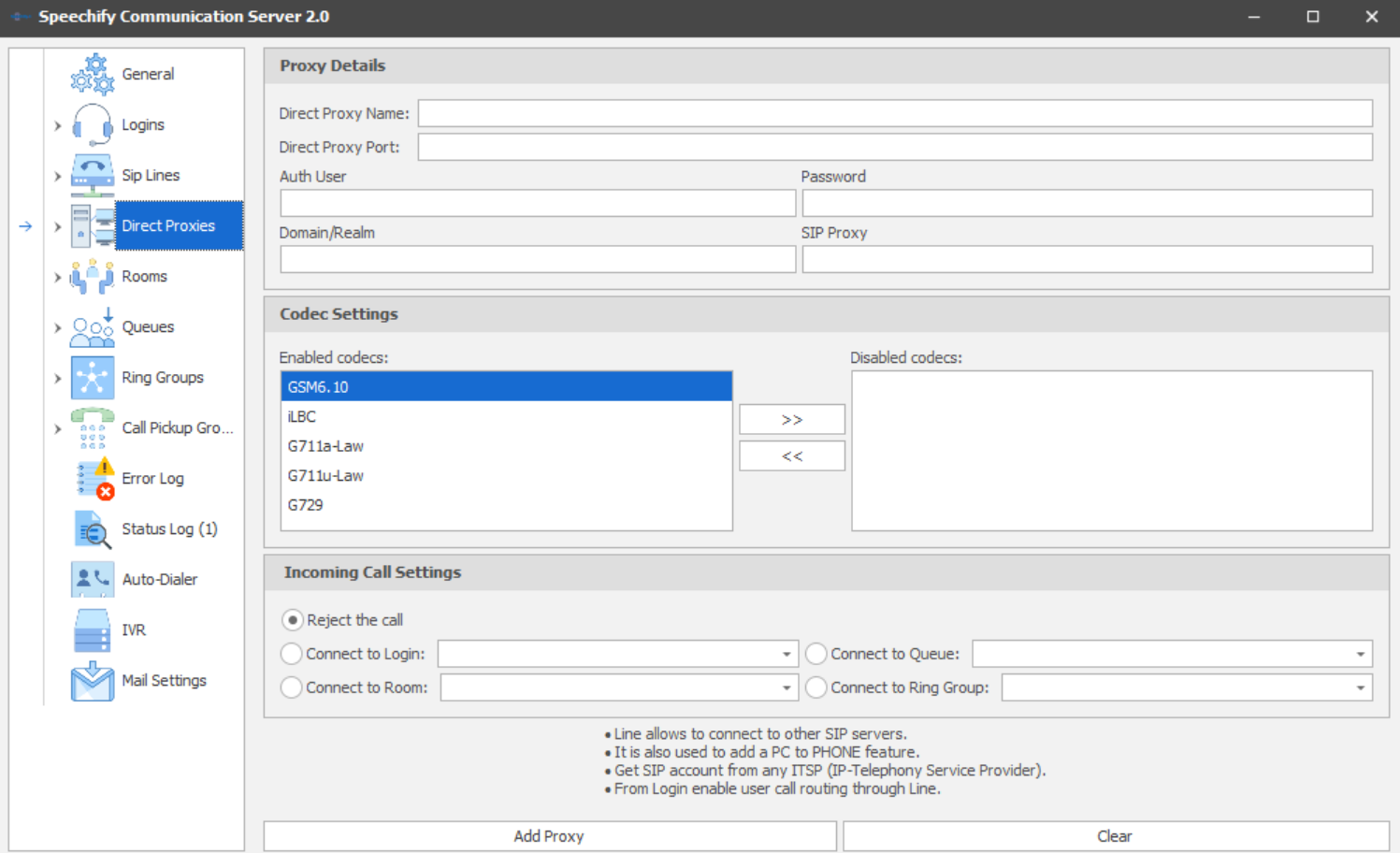This screenshot has height=853, width=1400.
Task: Open the Ring Groups label
Action: (163, 377)
